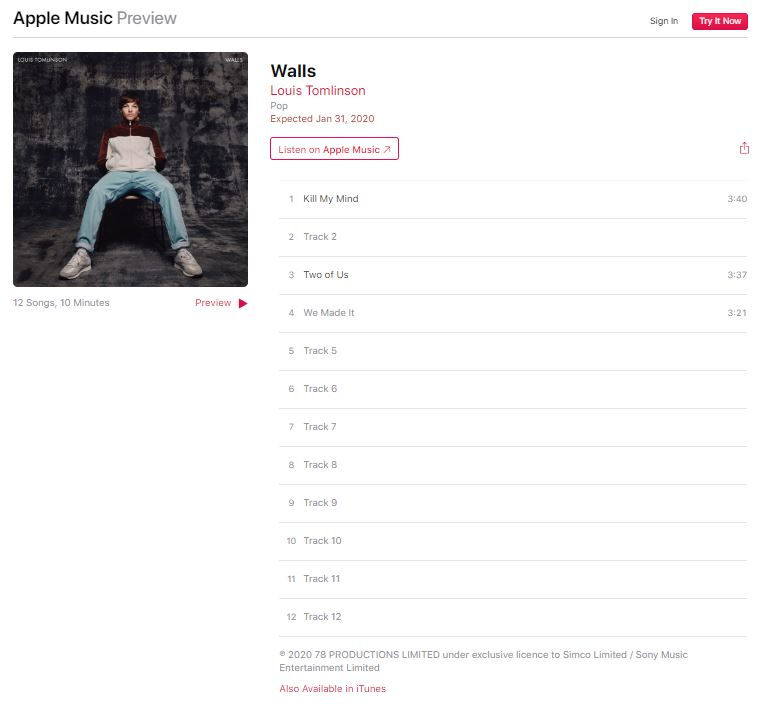Play the album preview triangle icon

[243, 304]
